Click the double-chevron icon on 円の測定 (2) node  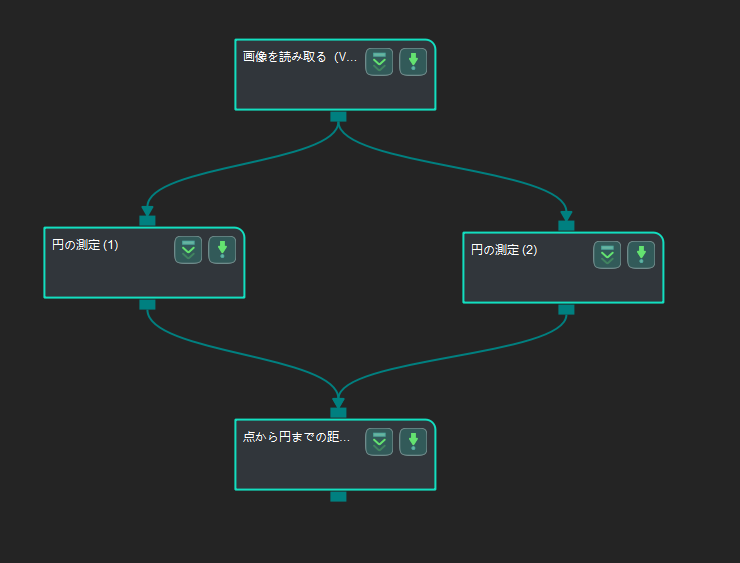607,255
